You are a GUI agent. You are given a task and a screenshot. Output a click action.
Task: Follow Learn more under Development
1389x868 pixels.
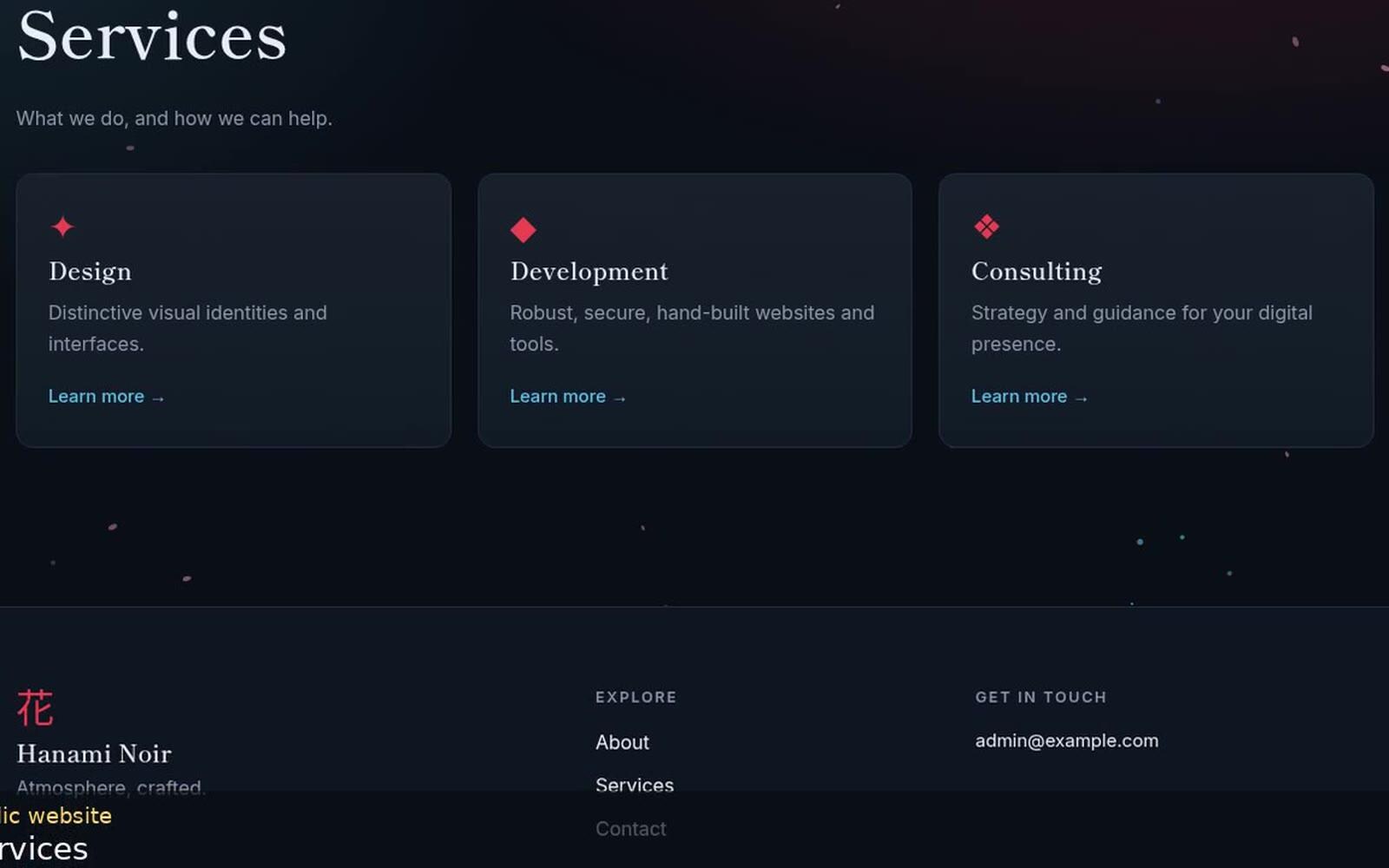tap(568, 397)
